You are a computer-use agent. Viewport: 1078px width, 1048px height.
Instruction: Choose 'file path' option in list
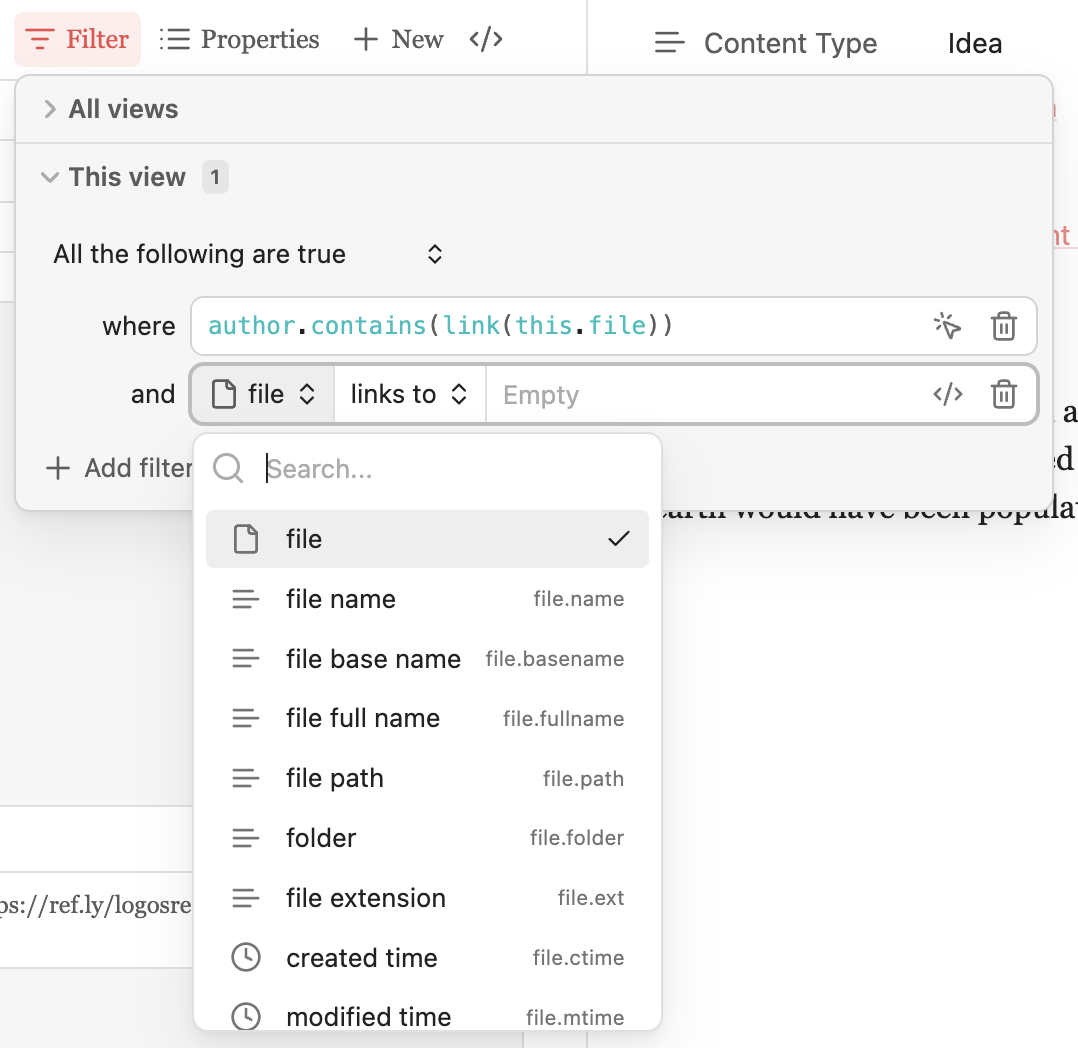[x=334, y=778]
